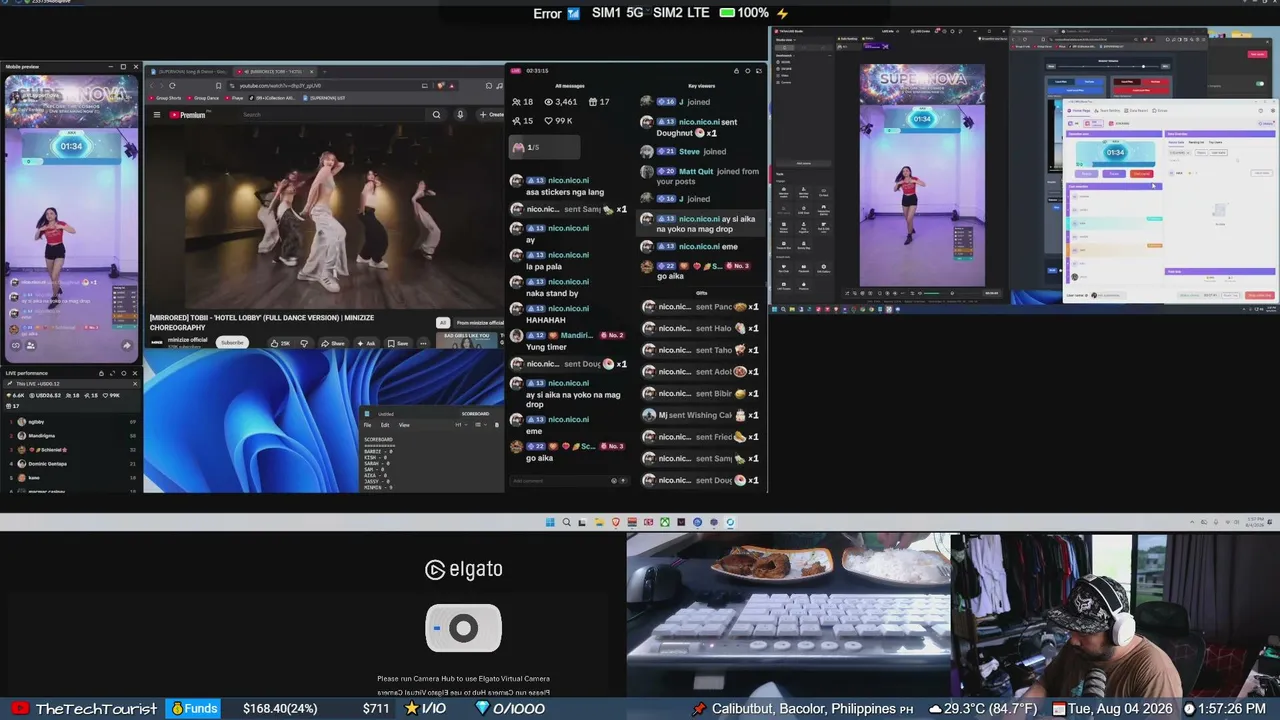Open Windows Start menu on taskbar

coord(550,522)
